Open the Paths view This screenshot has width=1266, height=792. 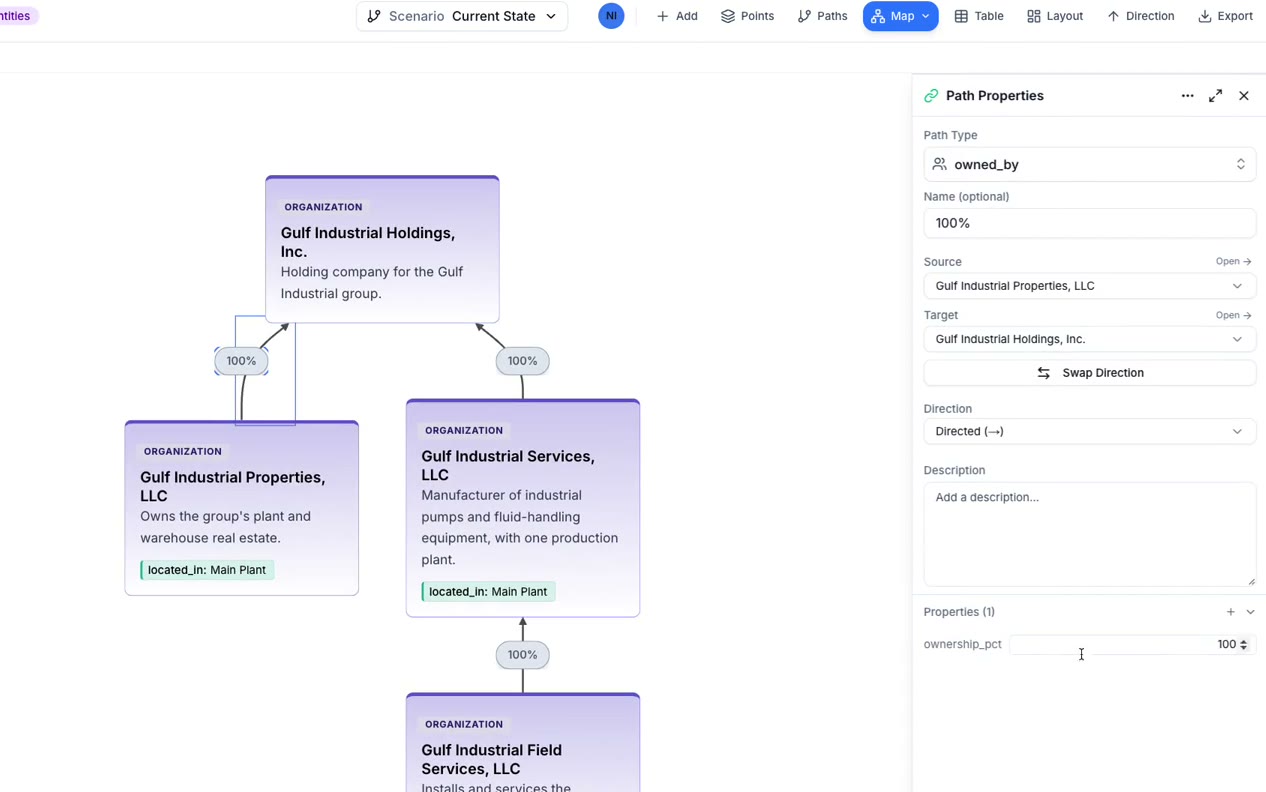[x=822, y=16]
